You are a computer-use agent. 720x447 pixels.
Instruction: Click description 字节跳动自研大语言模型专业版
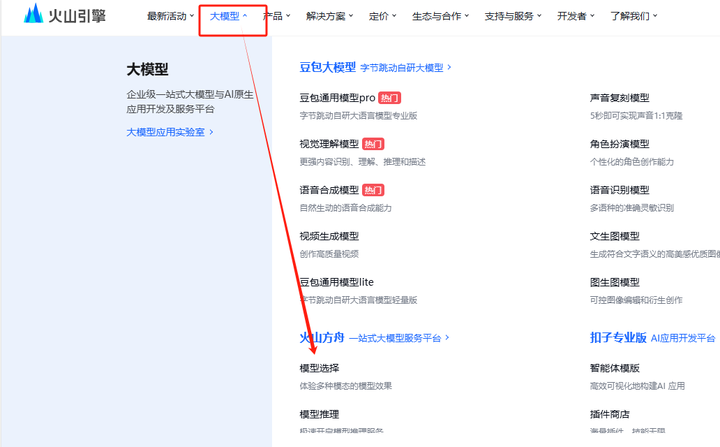point(358,116)
